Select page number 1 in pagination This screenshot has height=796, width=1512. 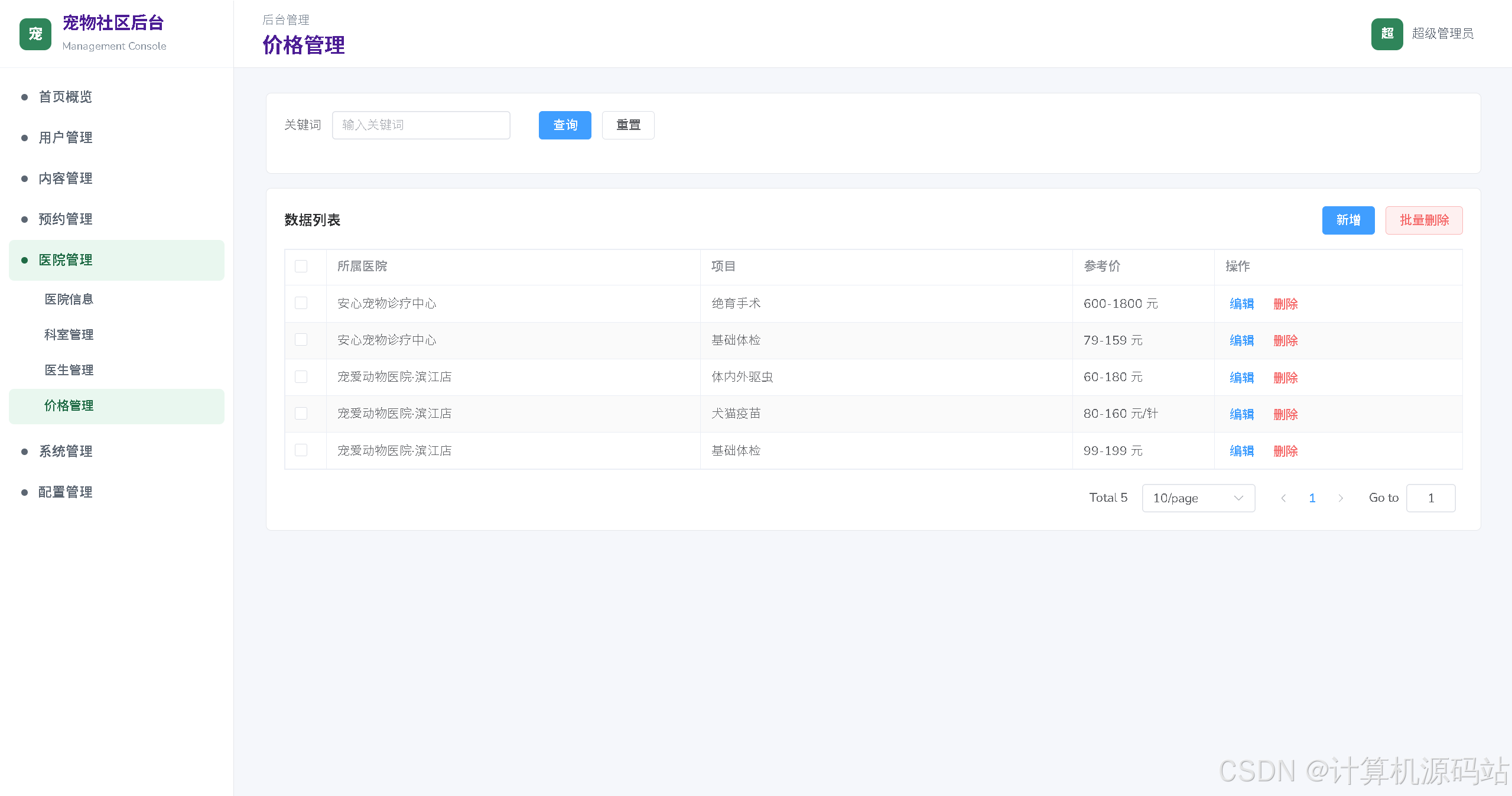[x=1312, y=498]
